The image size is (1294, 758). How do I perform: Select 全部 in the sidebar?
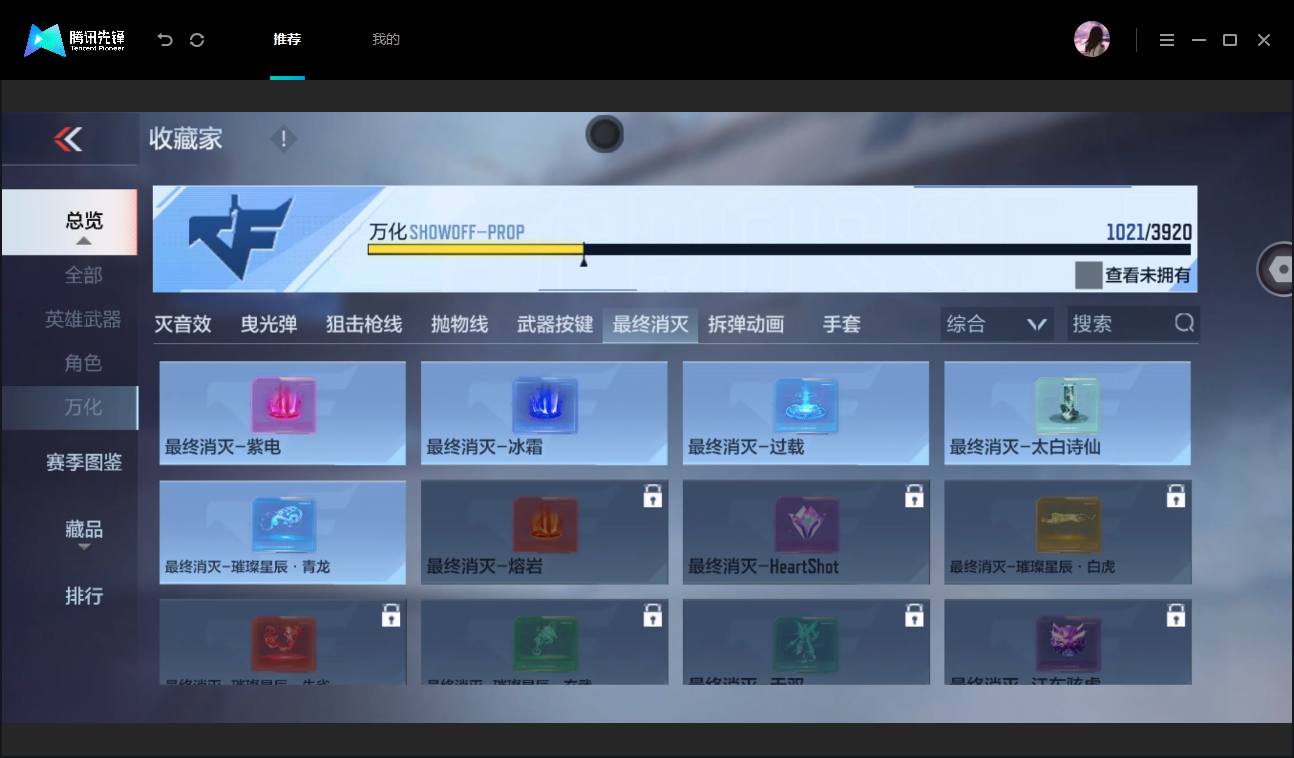click(x=84, y=275)
